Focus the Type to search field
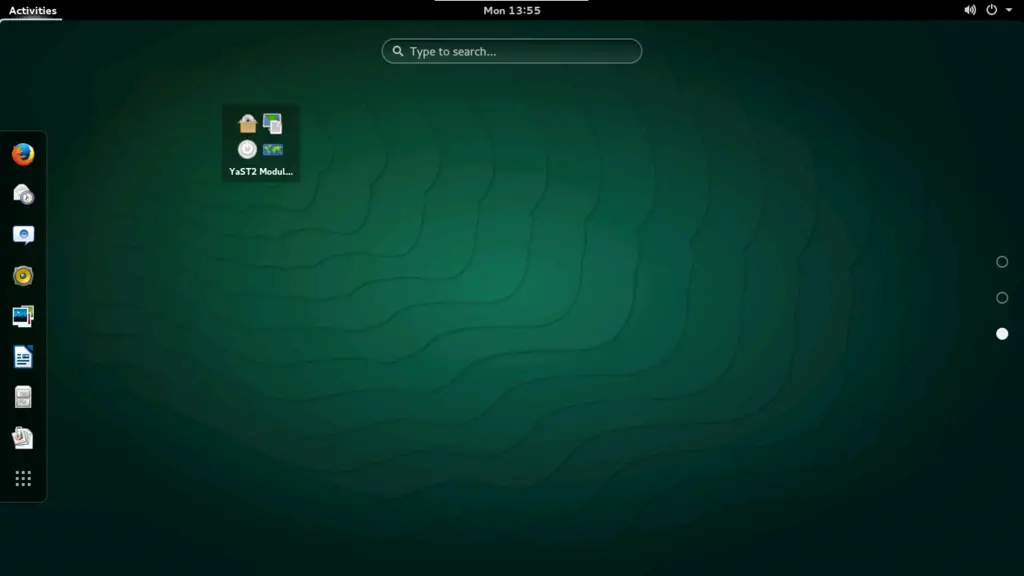 coord(511,51)
